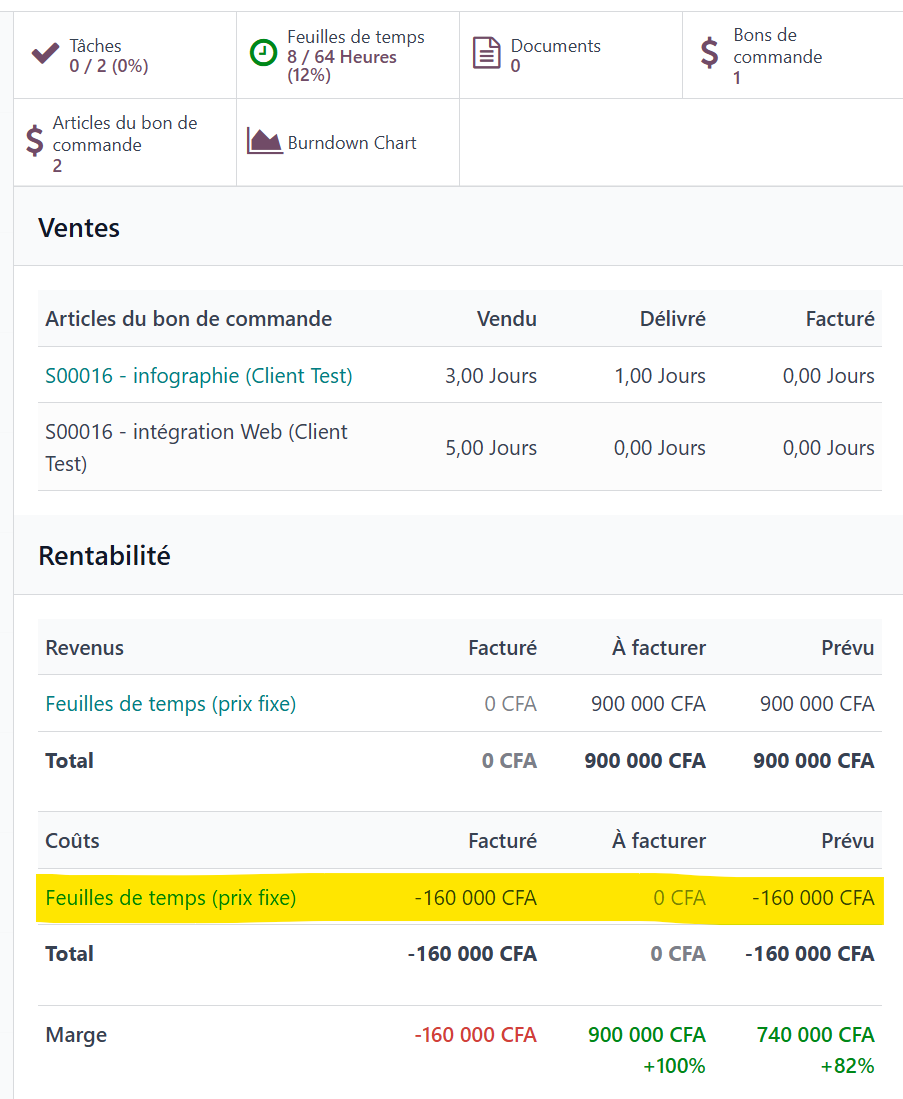Click the 3,00 Jours sold value
903x1099 pixels.
coord(491,376)
